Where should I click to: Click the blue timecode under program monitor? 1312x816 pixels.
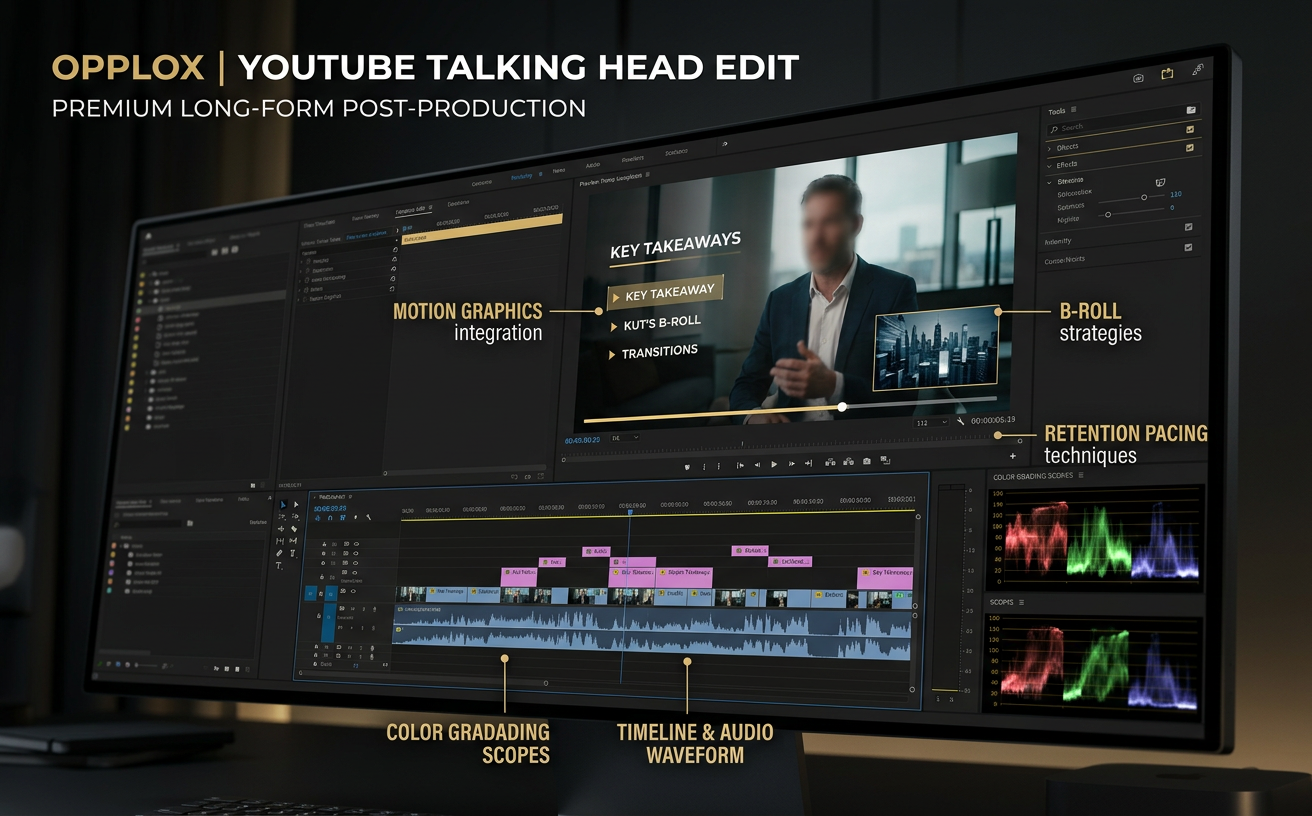(x=582, y=440)
